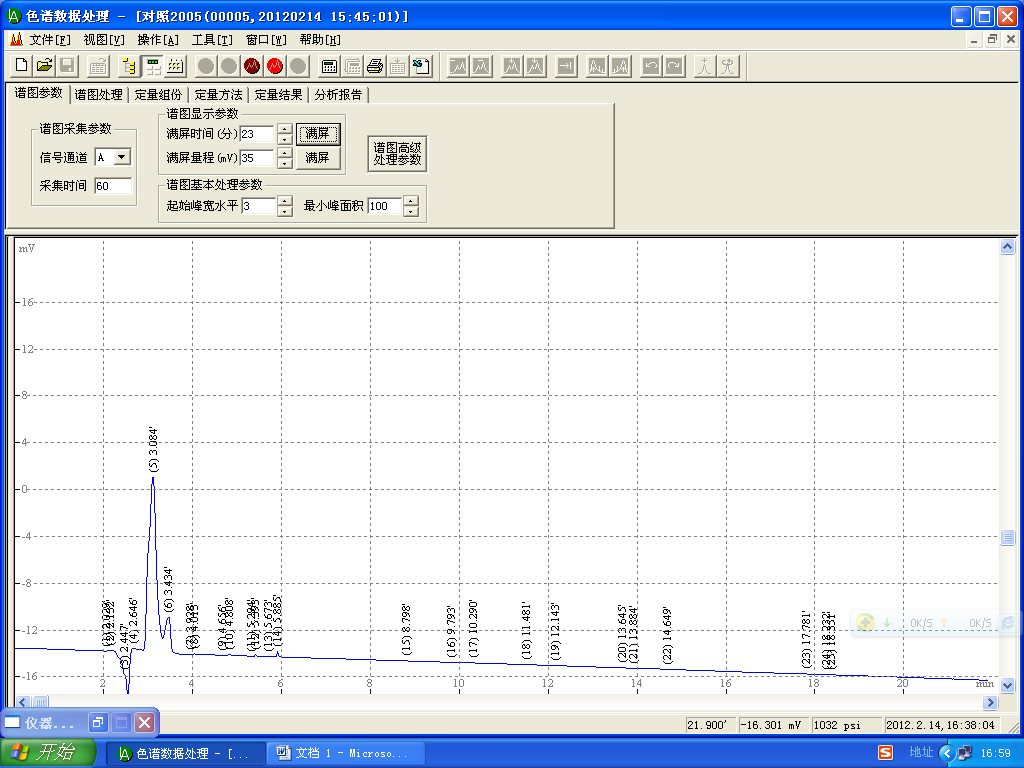This screenshot has width=1024, height=768.
Task: Increase 最小峰面积 with up spinner
Action: 411,201
